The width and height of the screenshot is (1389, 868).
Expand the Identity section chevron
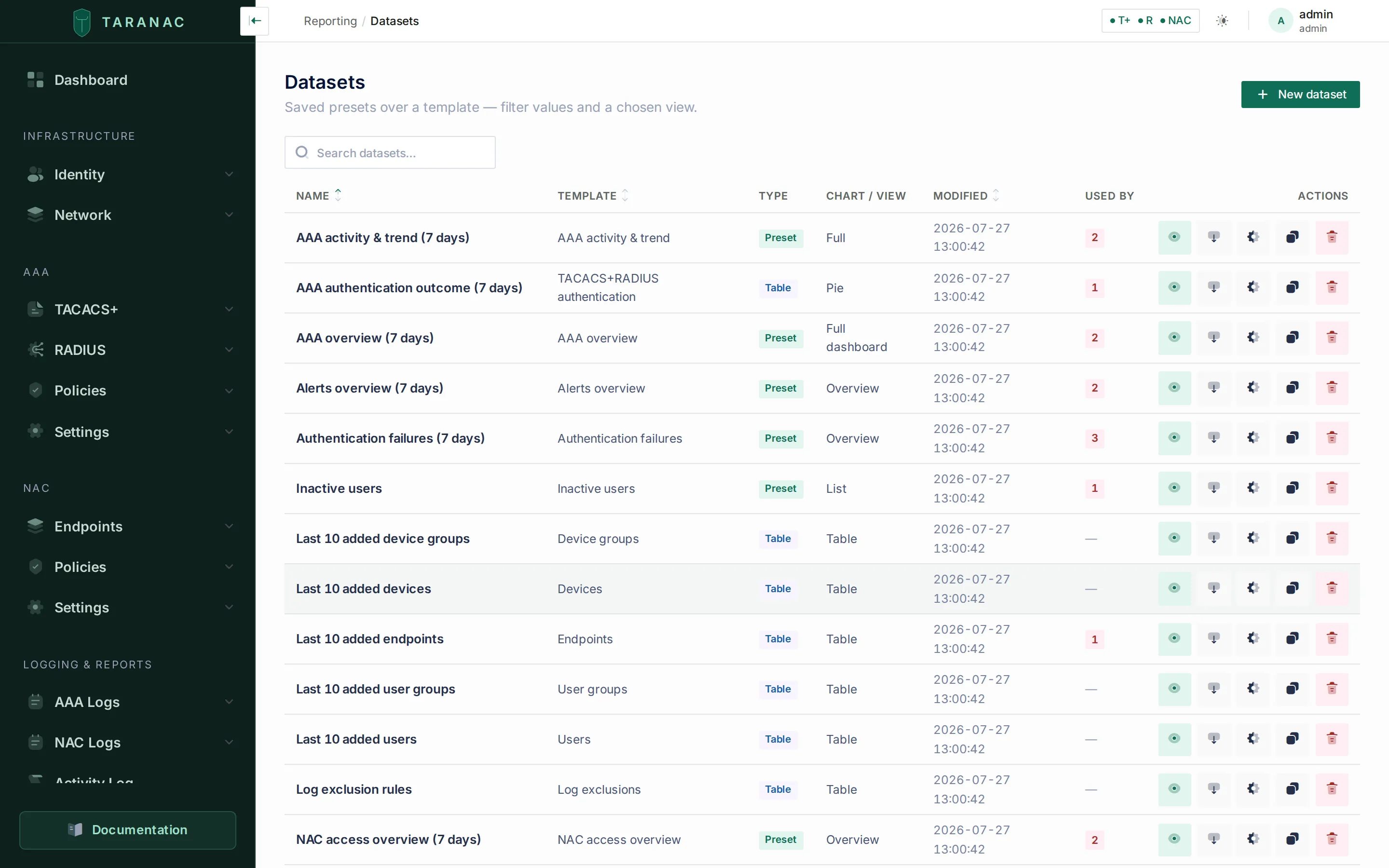229,174
